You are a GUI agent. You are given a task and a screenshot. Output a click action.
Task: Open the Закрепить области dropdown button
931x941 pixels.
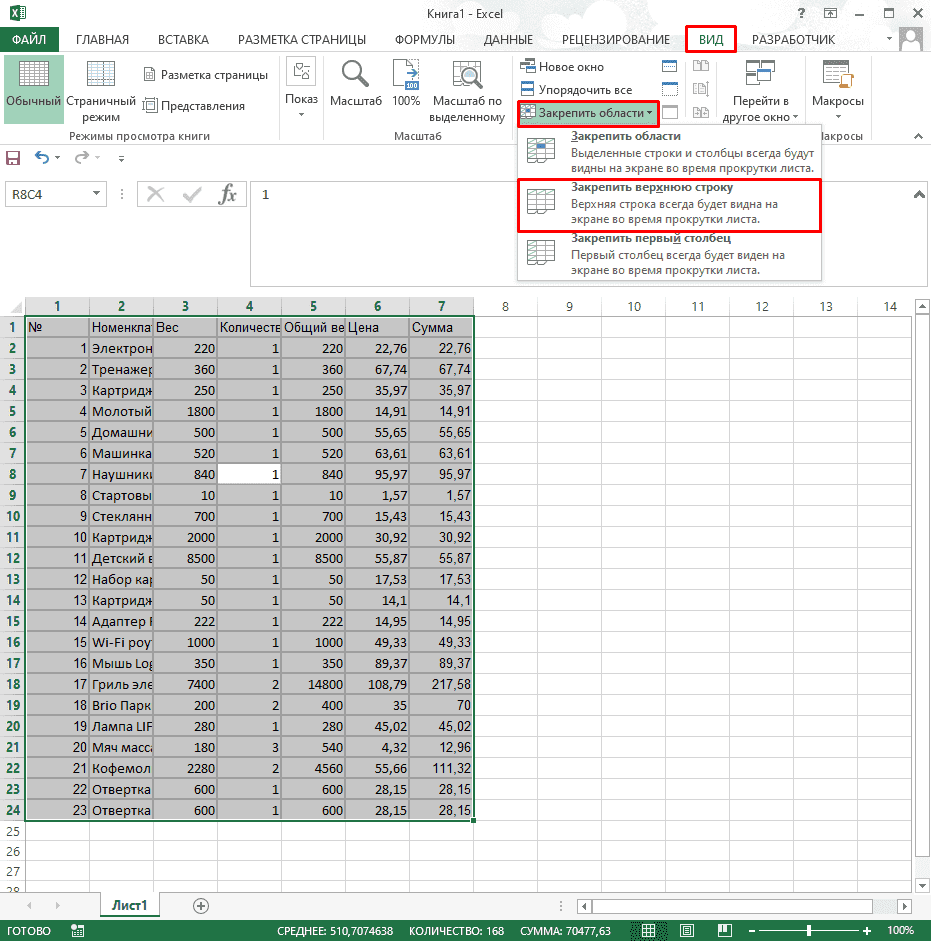[x=589, y=113]
